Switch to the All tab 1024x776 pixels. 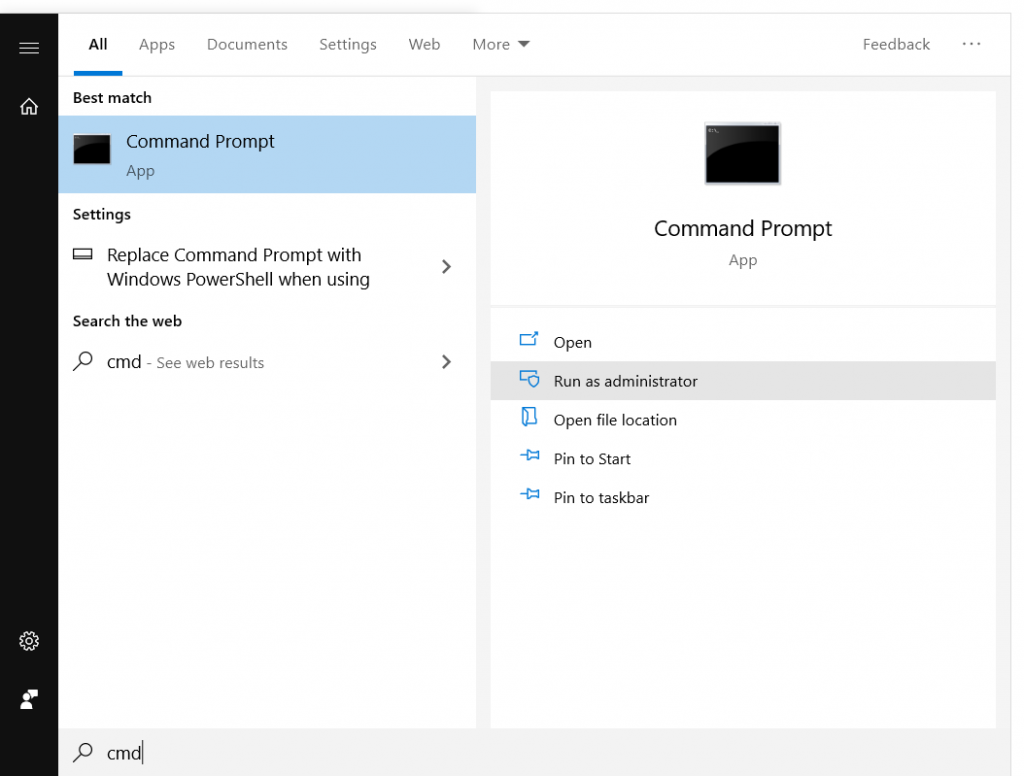(98, 44)
